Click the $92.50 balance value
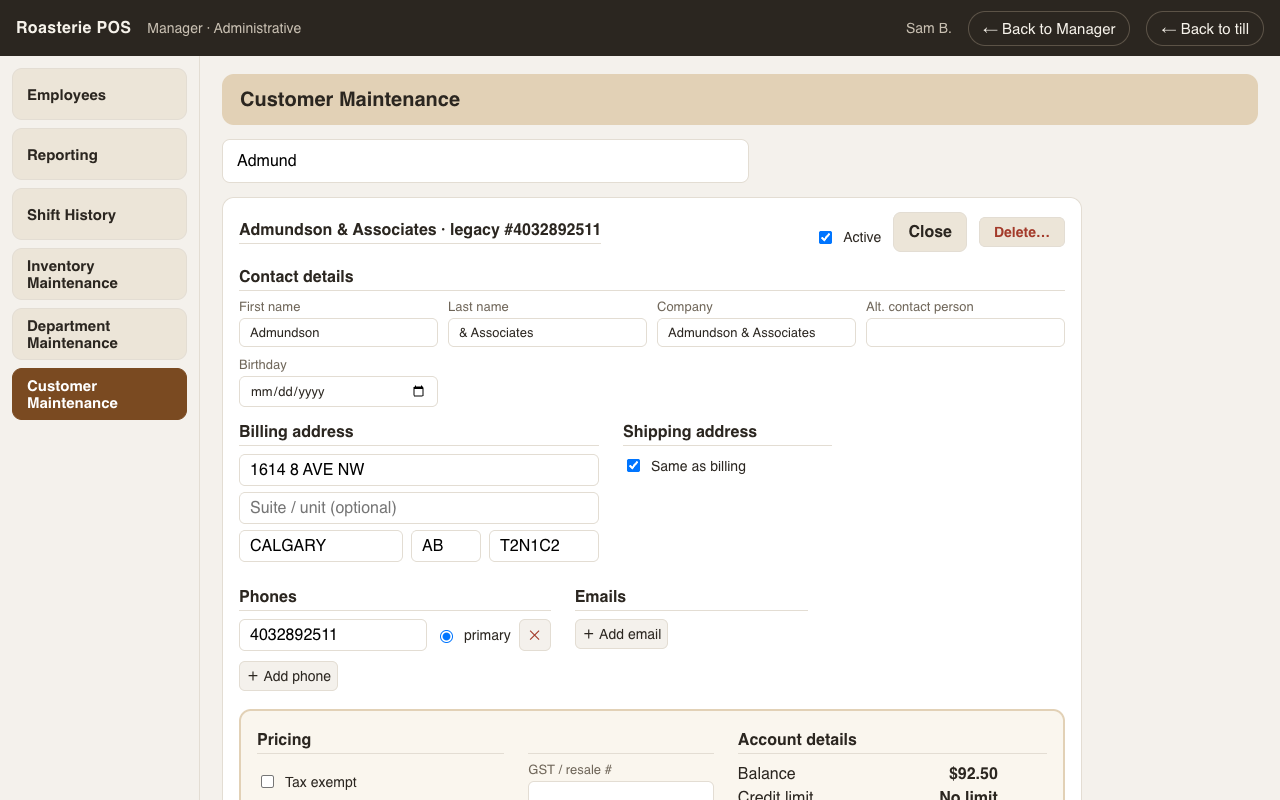The width and height of the screenshot is (1280, 800). [973, 773]
